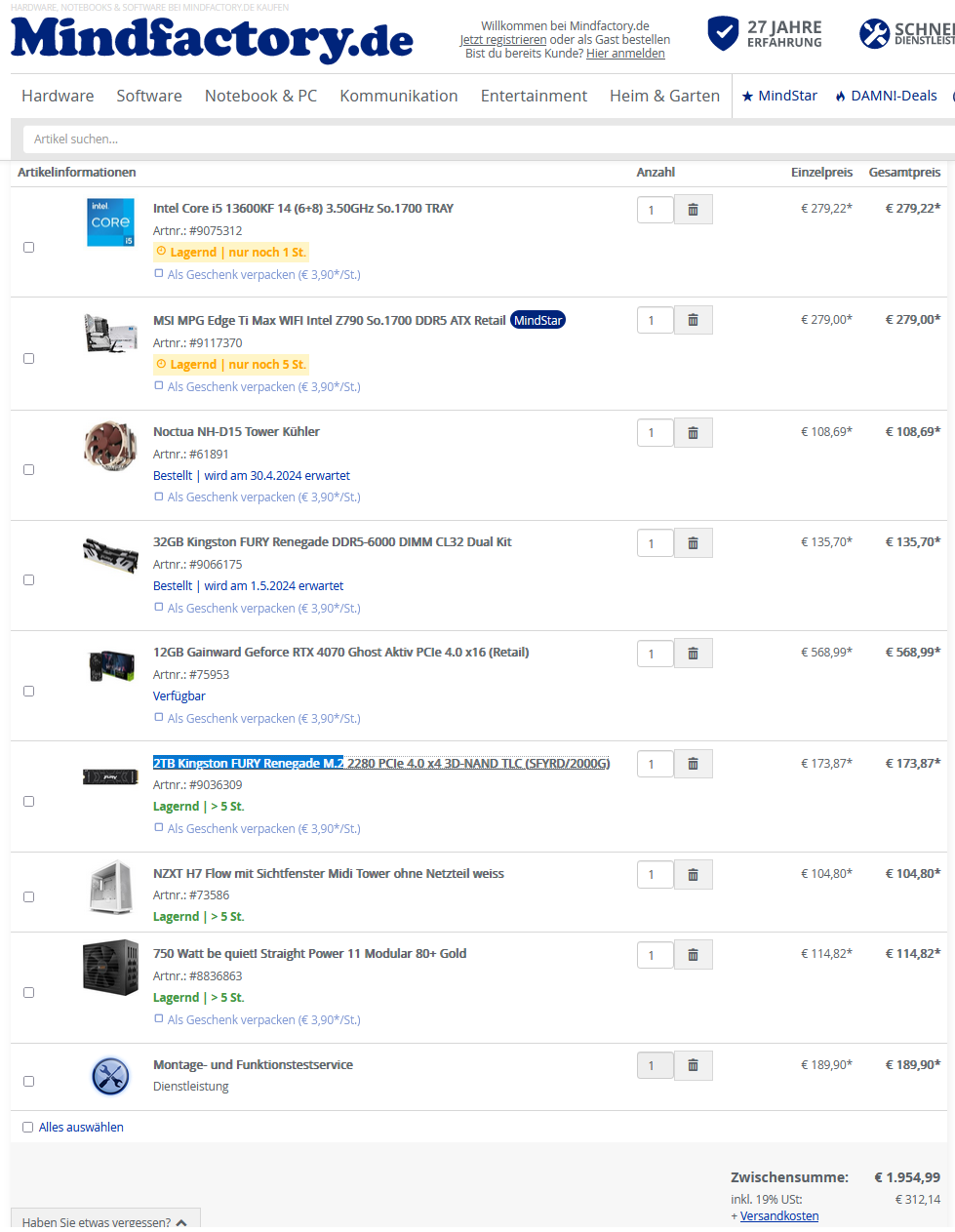Open the MSI Z790 motherboard thumbnail

coord(110,333)
